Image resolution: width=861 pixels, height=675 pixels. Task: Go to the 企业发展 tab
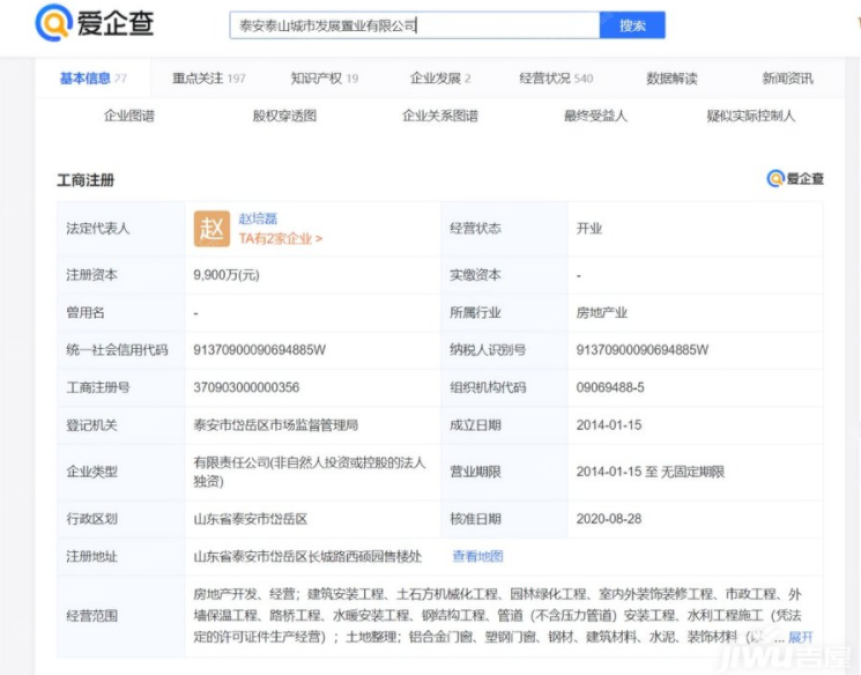[440, 78]
